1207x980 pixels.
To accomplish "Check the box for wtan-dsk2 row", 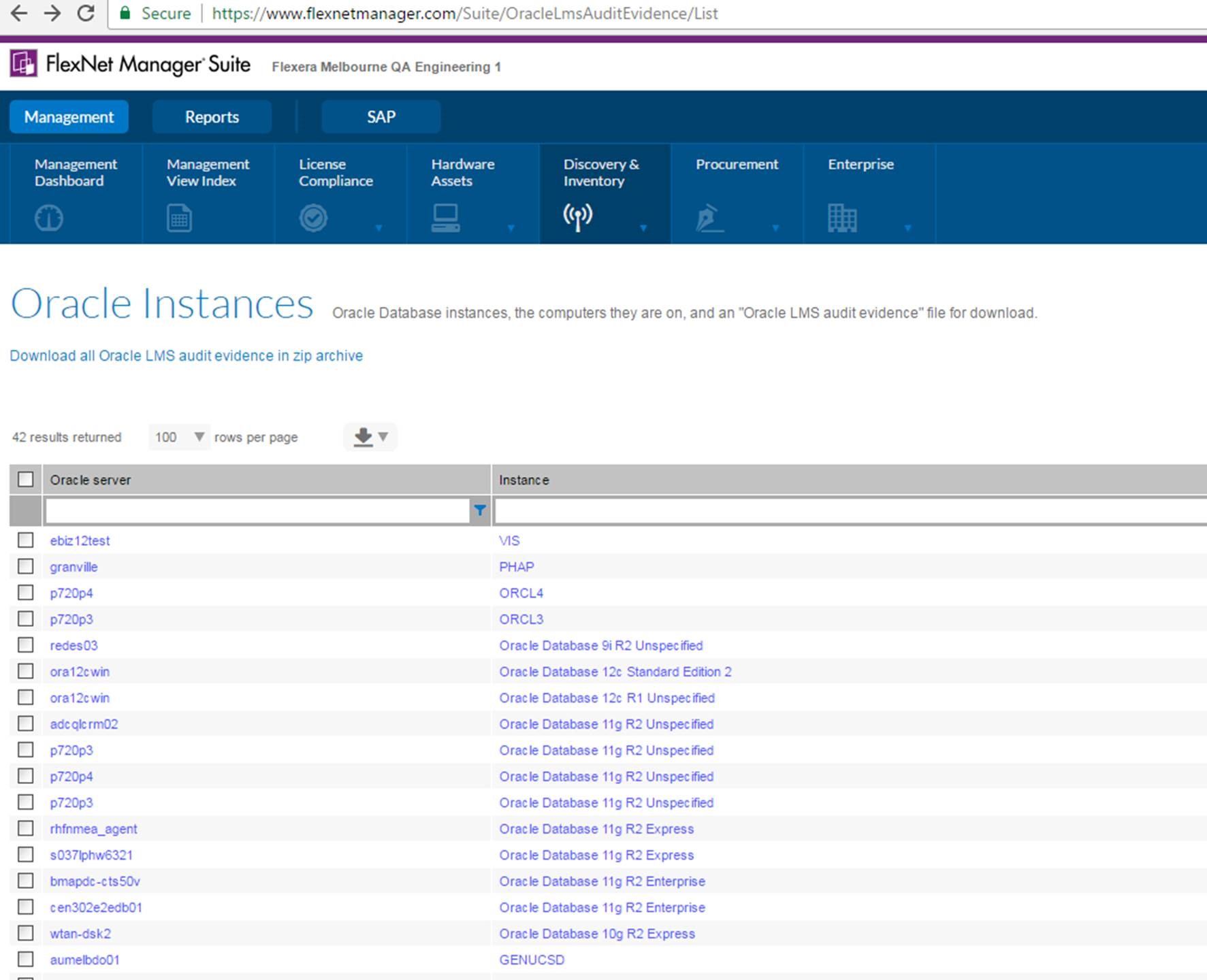I will [26, 933].
